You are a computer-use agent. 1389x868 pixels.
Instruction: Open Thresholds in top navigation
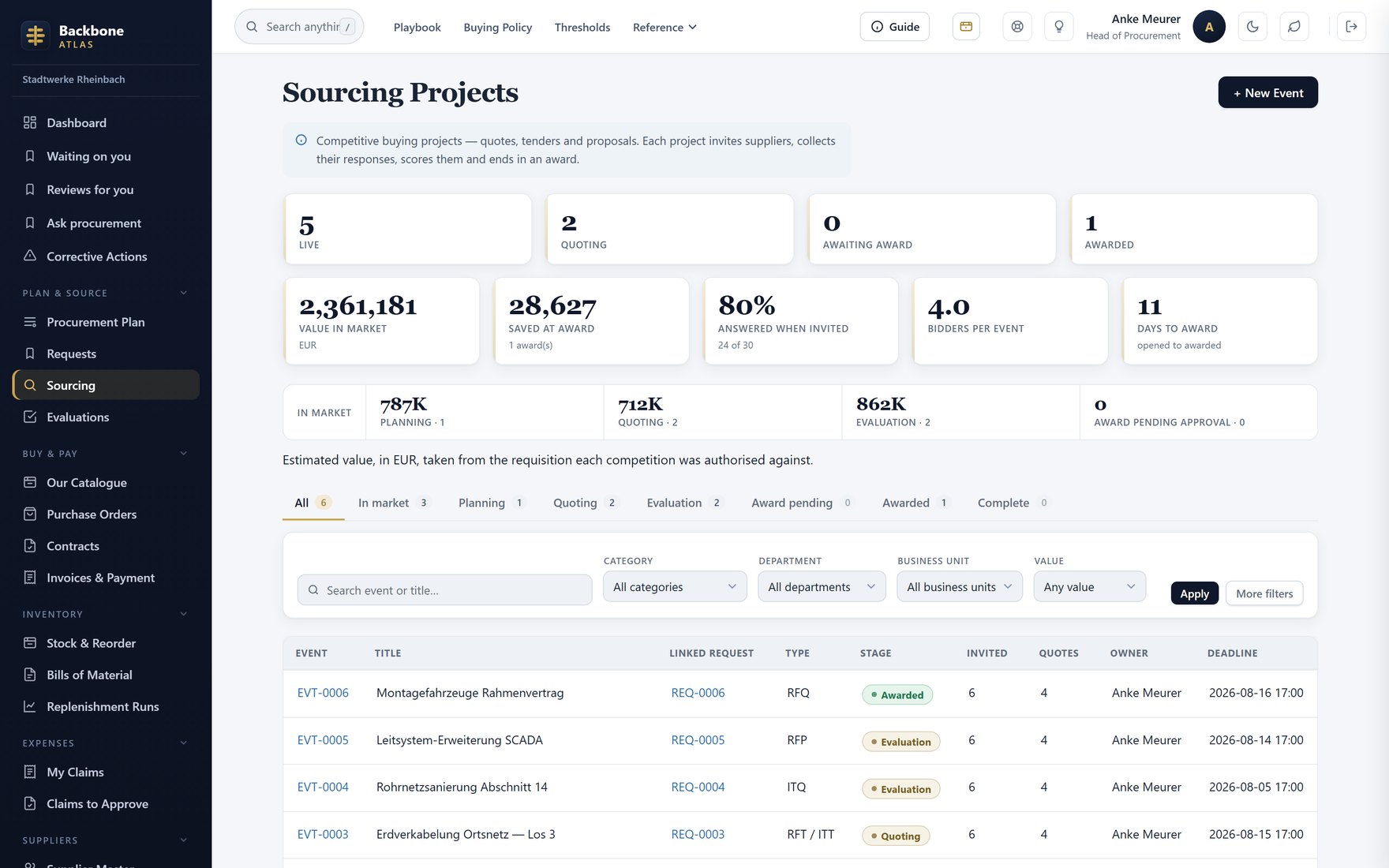(582, 27)
